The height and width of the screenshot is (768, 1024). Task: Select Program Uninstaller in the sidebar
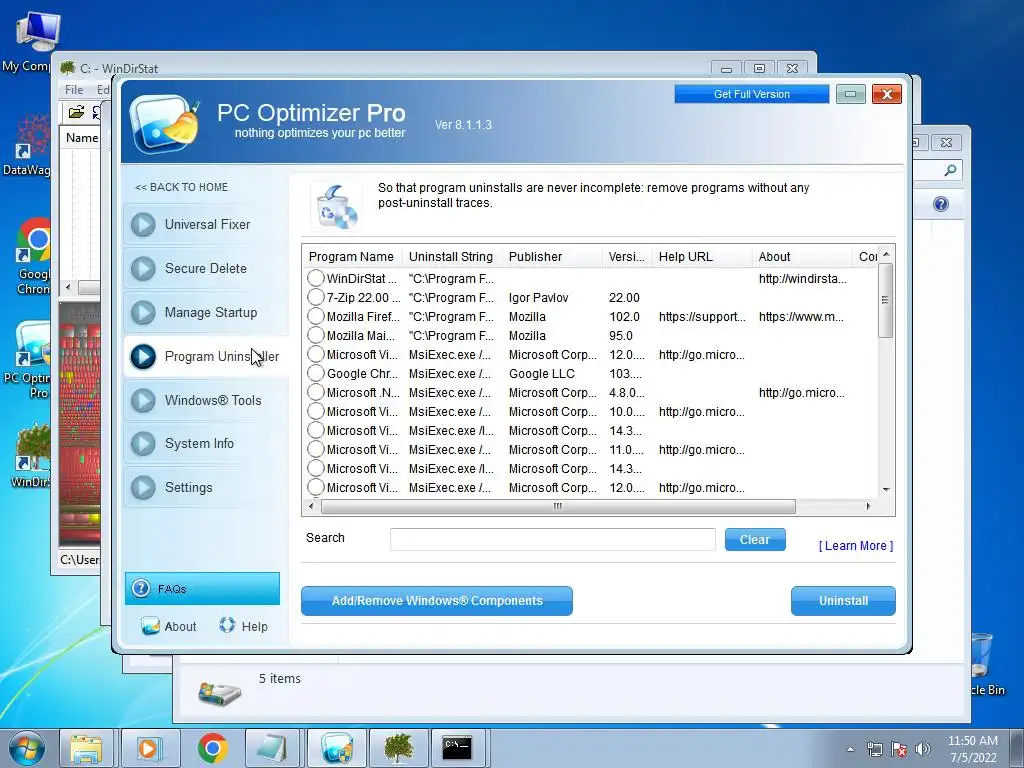[x=205, y=357]
